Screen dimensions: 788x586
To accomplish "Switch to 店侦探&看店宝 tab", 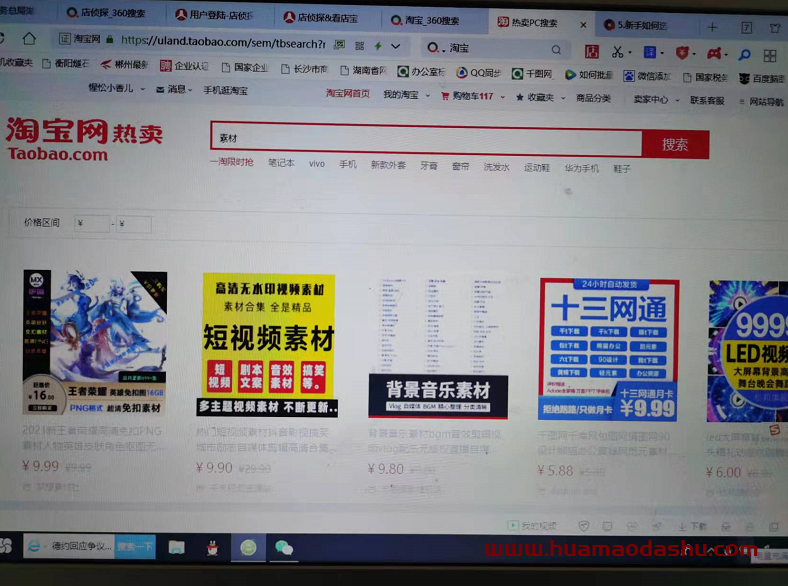I will pos(321,18).
